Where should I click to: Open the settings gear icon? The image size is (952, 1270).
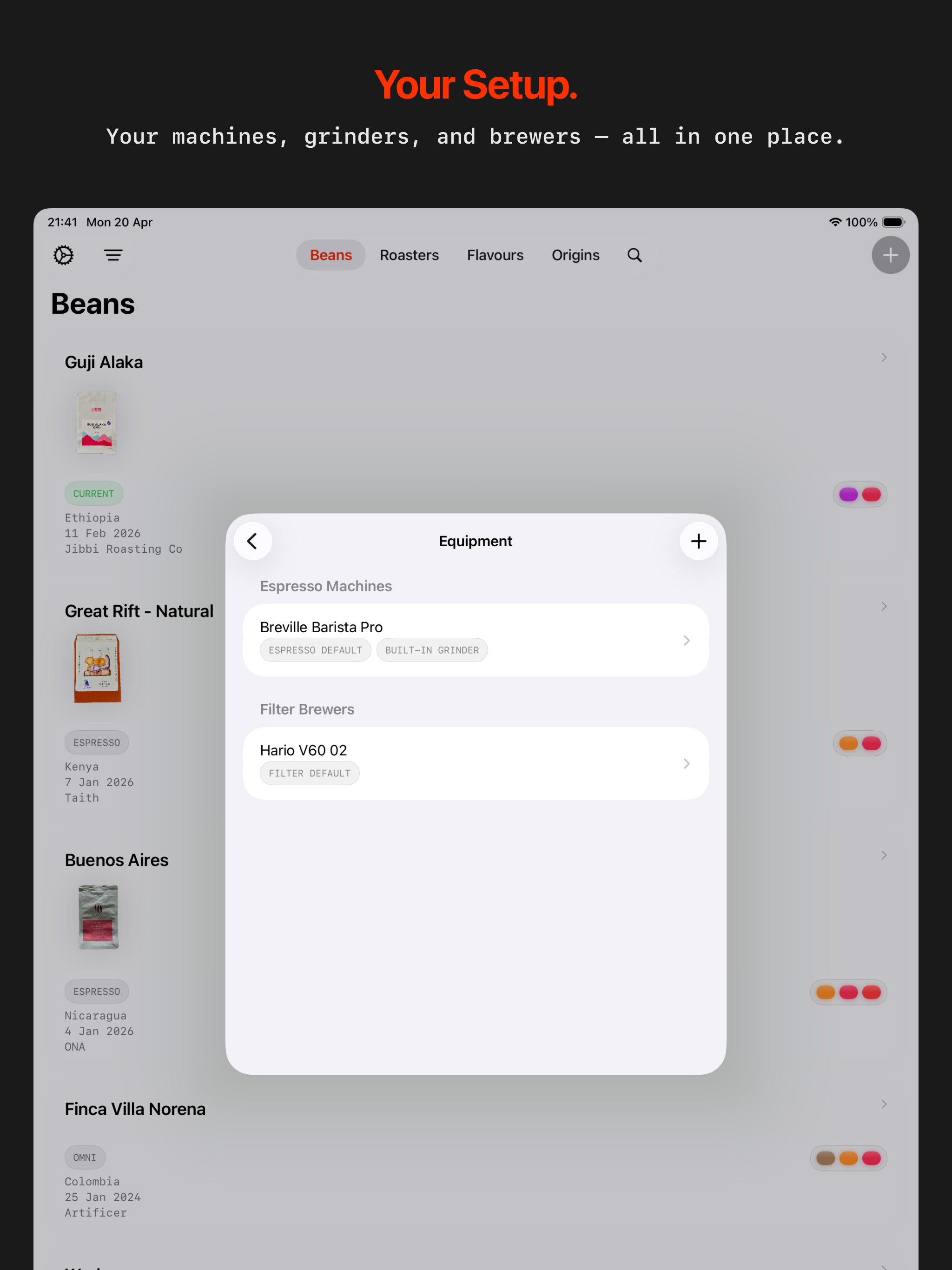64,255
